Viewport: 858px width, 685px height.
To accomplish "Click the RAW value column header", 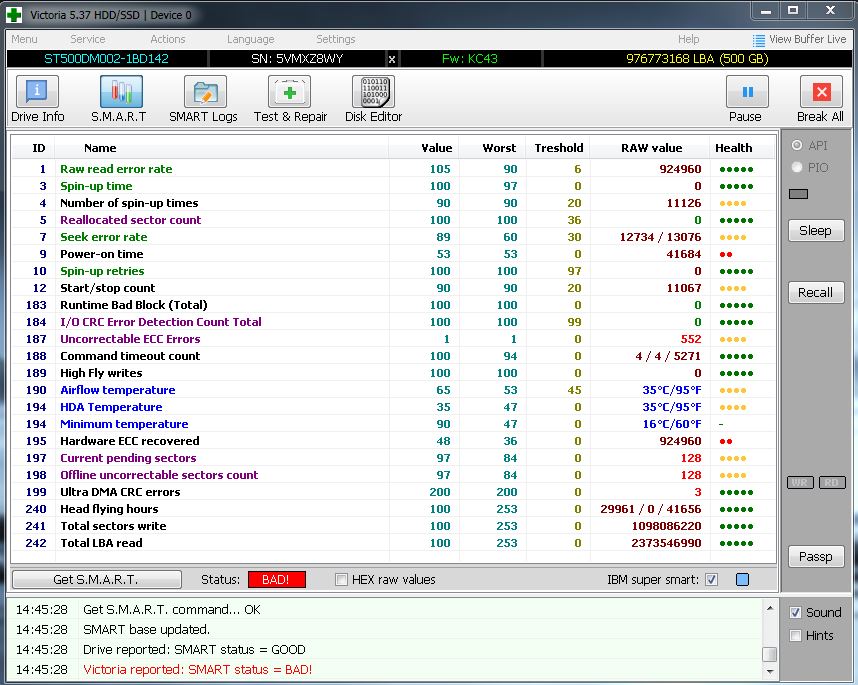I will pyautogui.click(x=651, y=148).
